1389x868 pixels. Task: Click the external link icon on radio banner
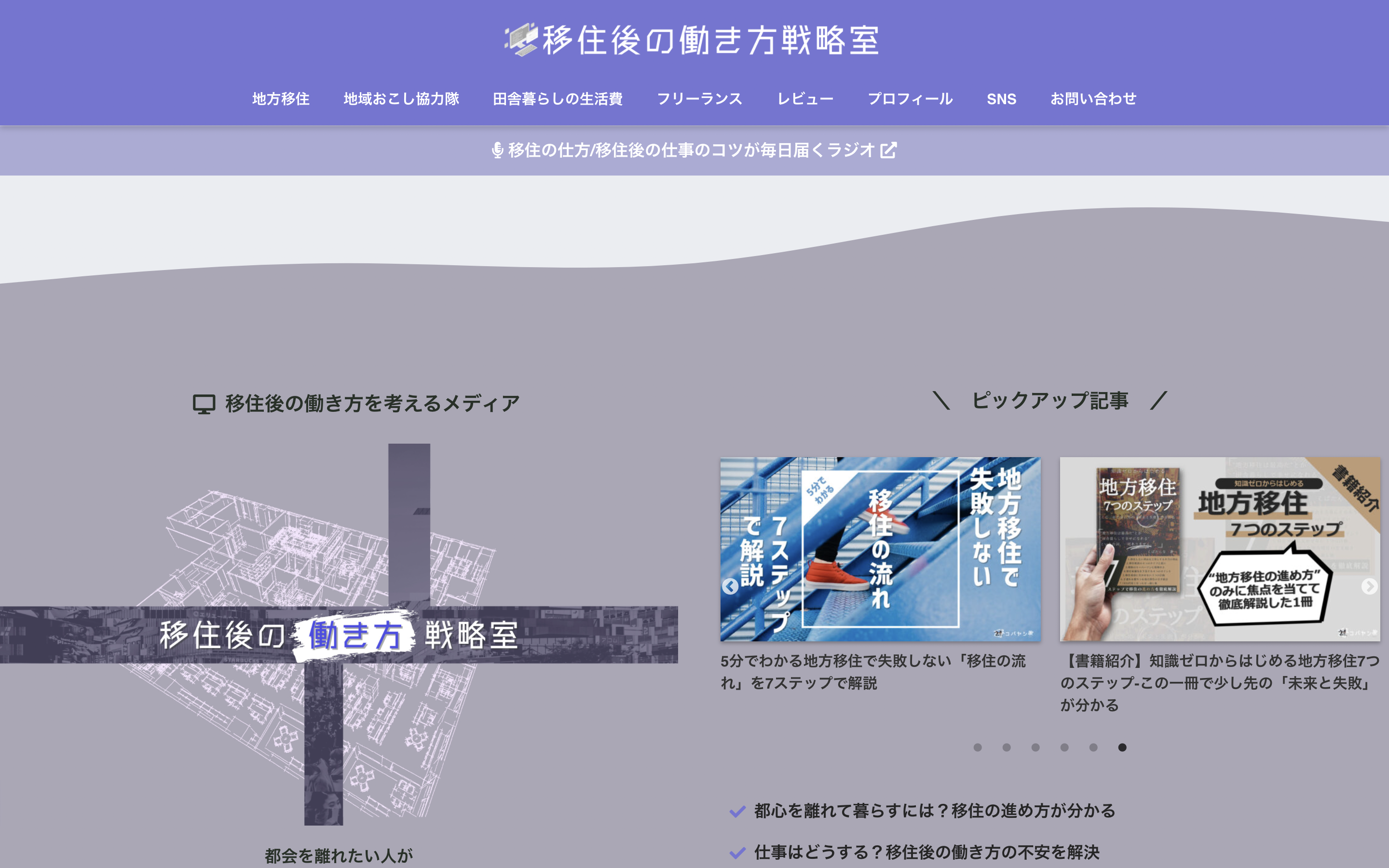888,150
